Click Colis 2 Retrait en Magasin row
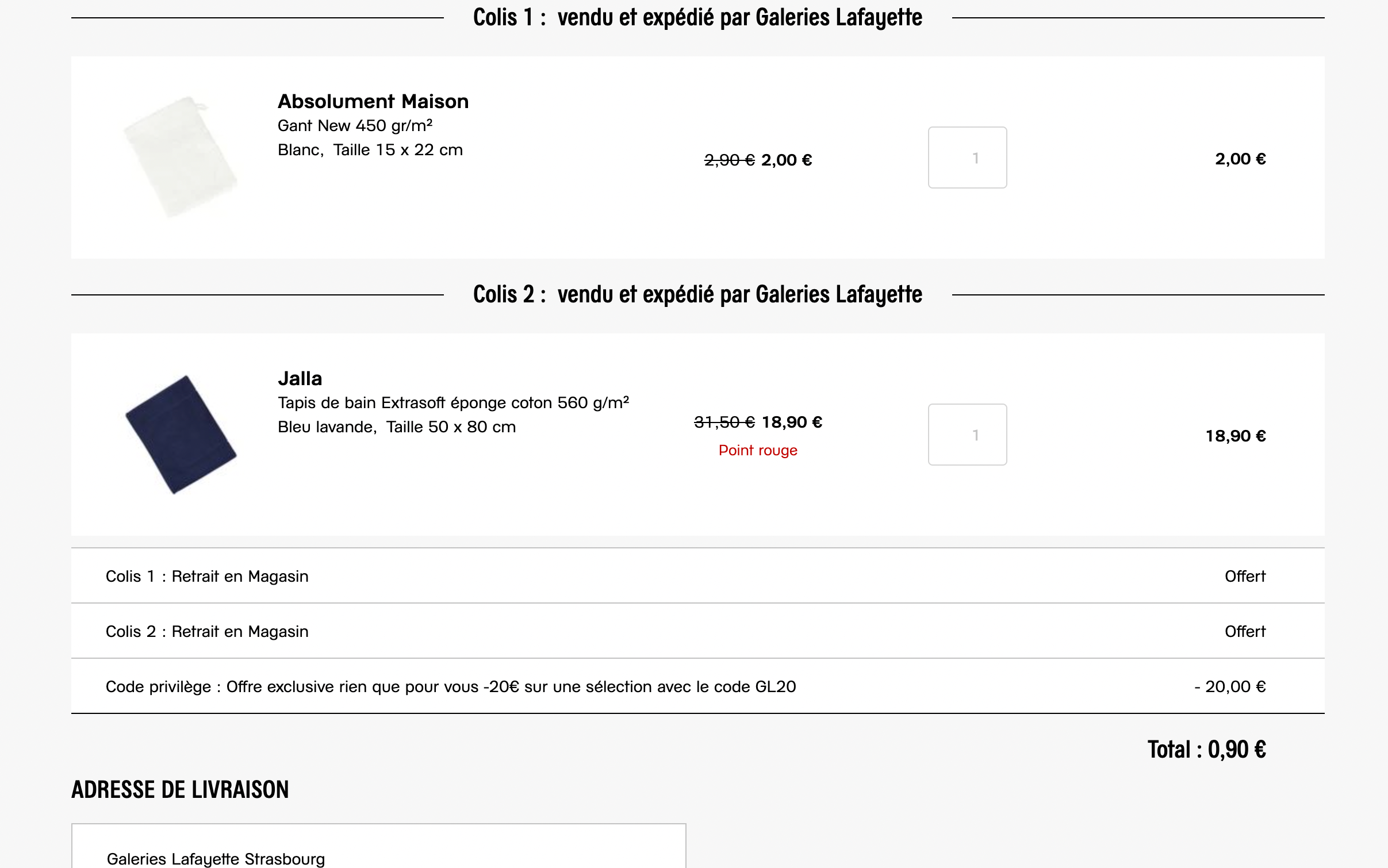This screenshot has height=868, width=1388. 207,631
